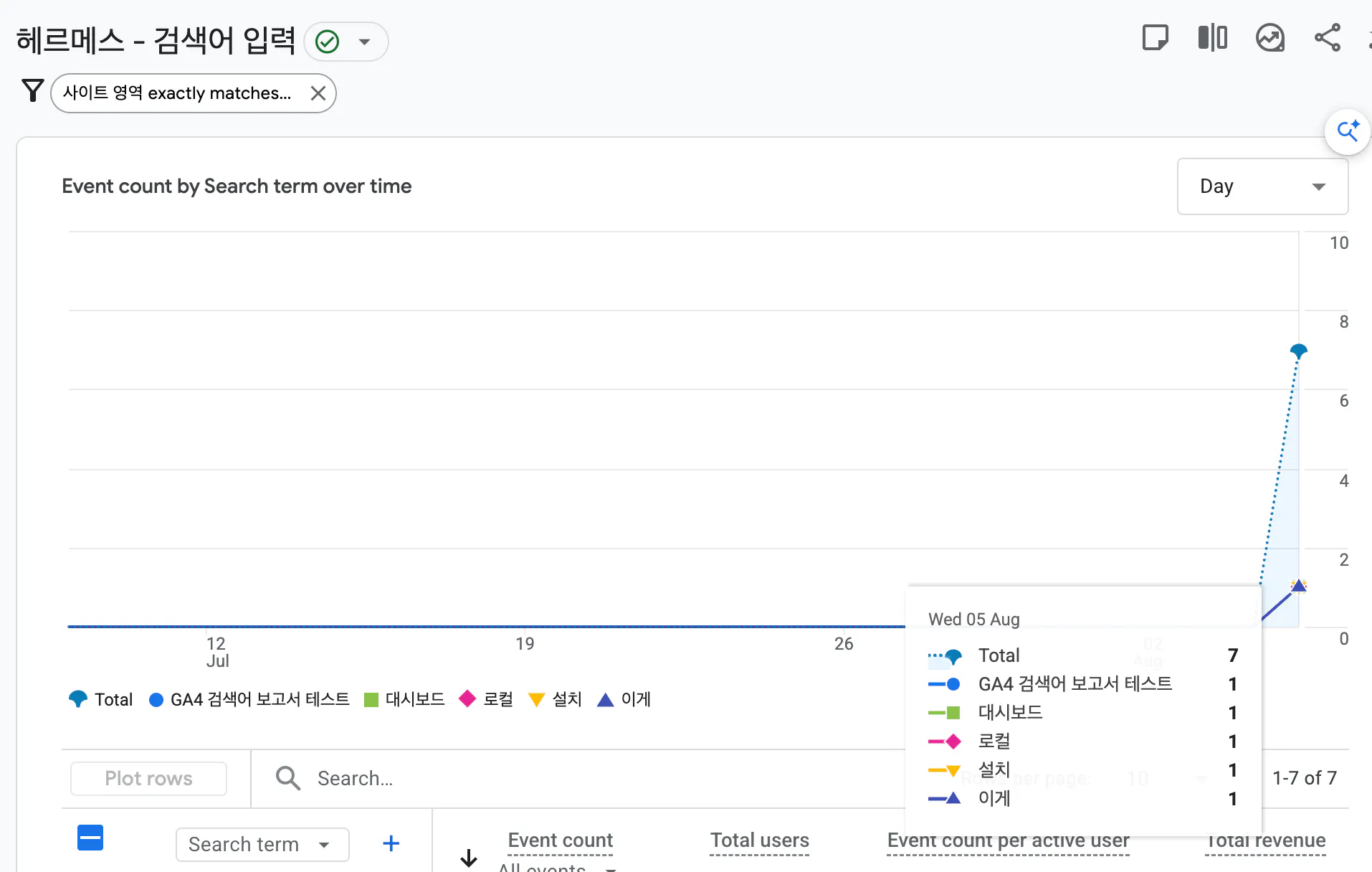Toggle the 대시보드 legend series

tap(404, 699)
